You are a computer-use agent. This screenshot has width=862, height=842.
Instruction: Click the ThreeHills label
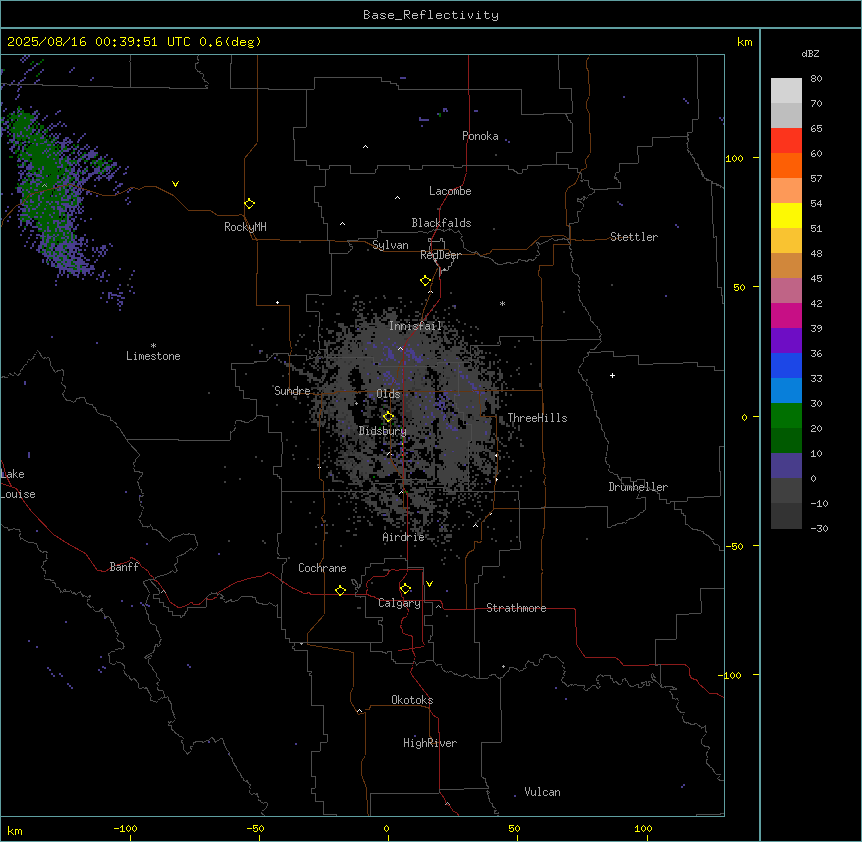pos(538,418)
